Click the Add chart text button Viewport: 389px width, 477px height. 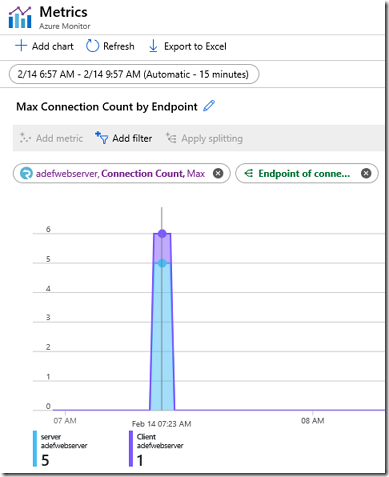coord(53,46)
